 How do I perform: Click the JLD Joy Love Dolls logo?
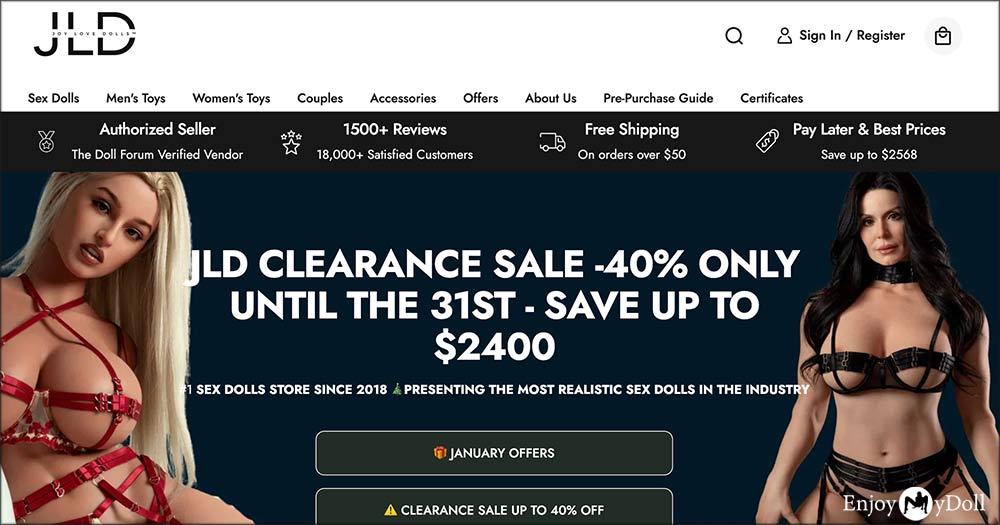click(x=84, y=34)
